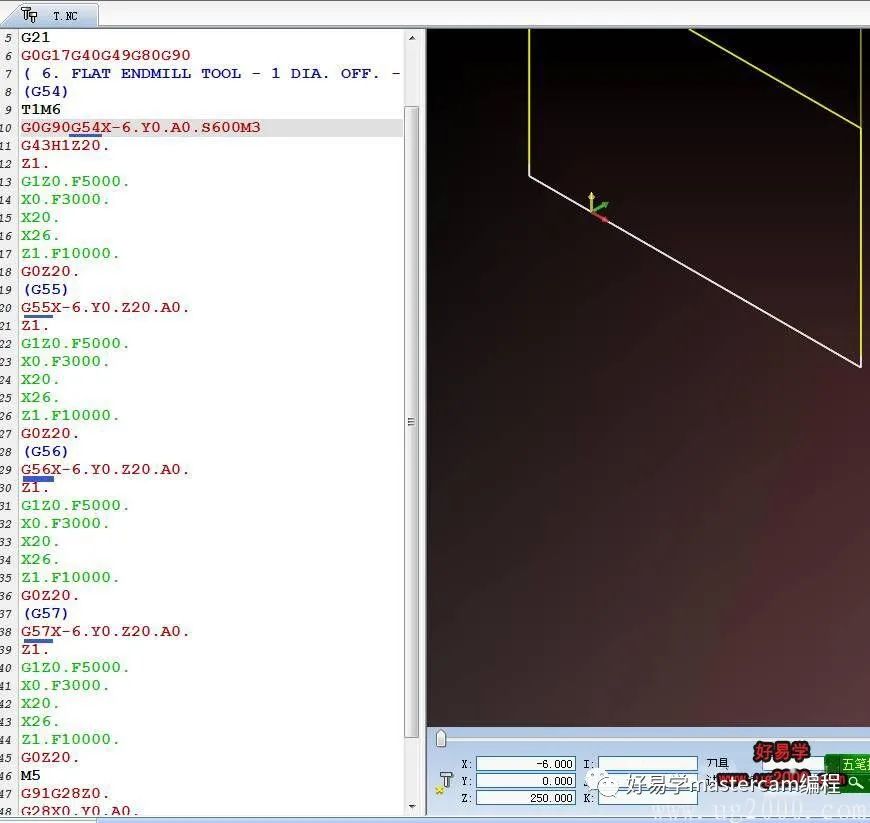Click the code editor scroll up arrow

click(x=412, y=38)
